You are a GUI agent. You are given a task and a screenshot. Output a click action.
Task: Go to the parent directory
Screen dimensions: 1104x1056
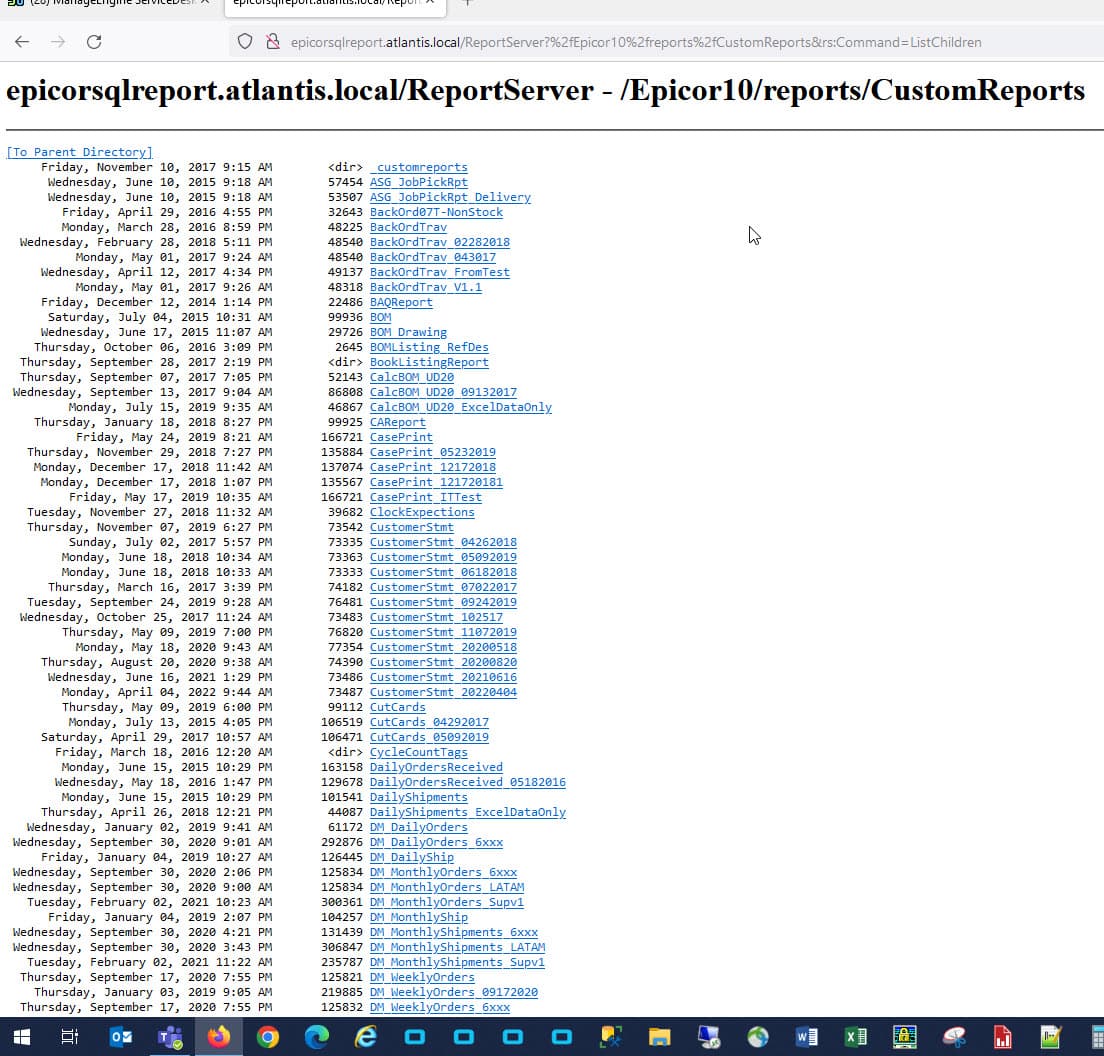79,152
